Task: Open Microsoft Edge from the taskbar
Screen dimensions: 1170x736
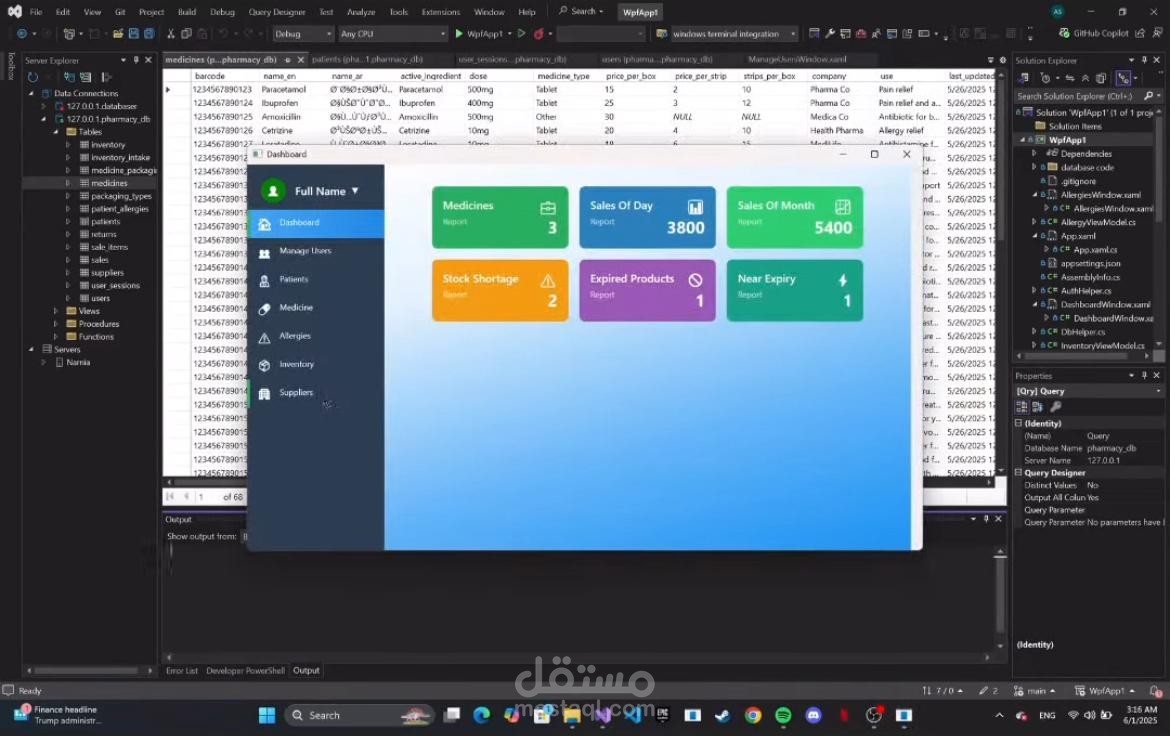Action: coord(481,715)
